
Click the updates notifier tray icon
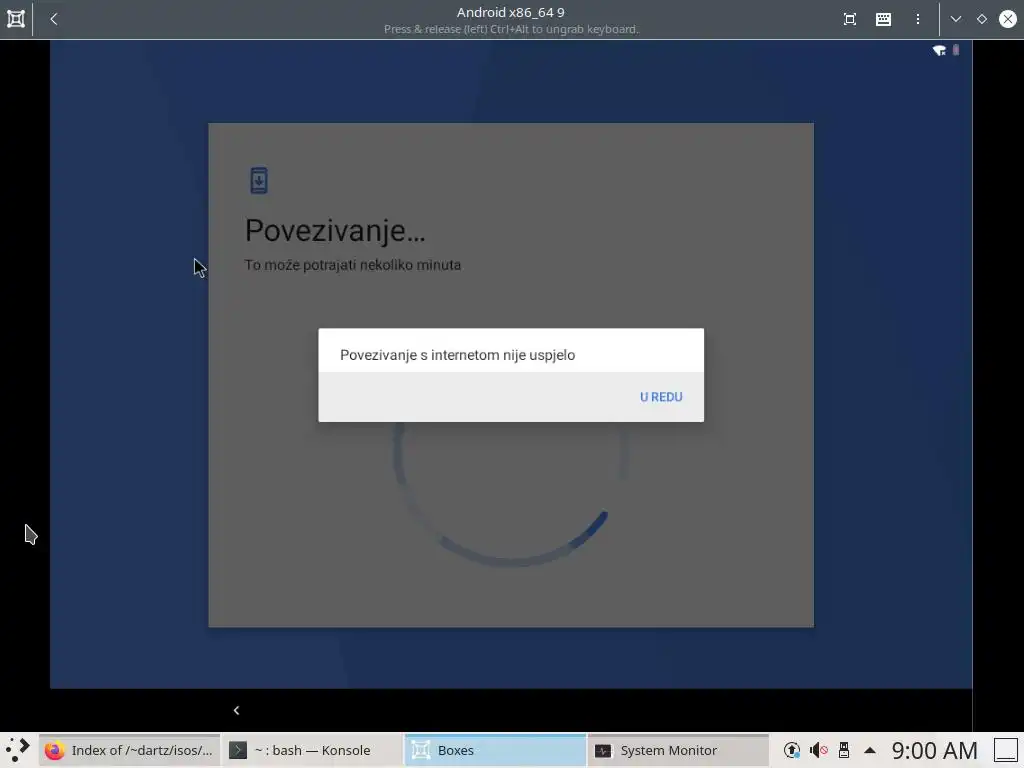point(792,750)
